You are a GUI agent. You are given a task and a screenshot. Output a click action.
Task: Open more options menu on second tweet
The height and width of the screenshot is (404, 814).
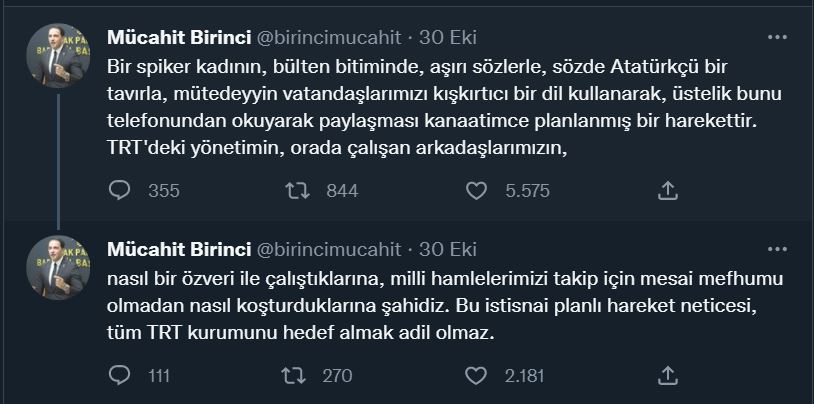[x=776, y=248]
